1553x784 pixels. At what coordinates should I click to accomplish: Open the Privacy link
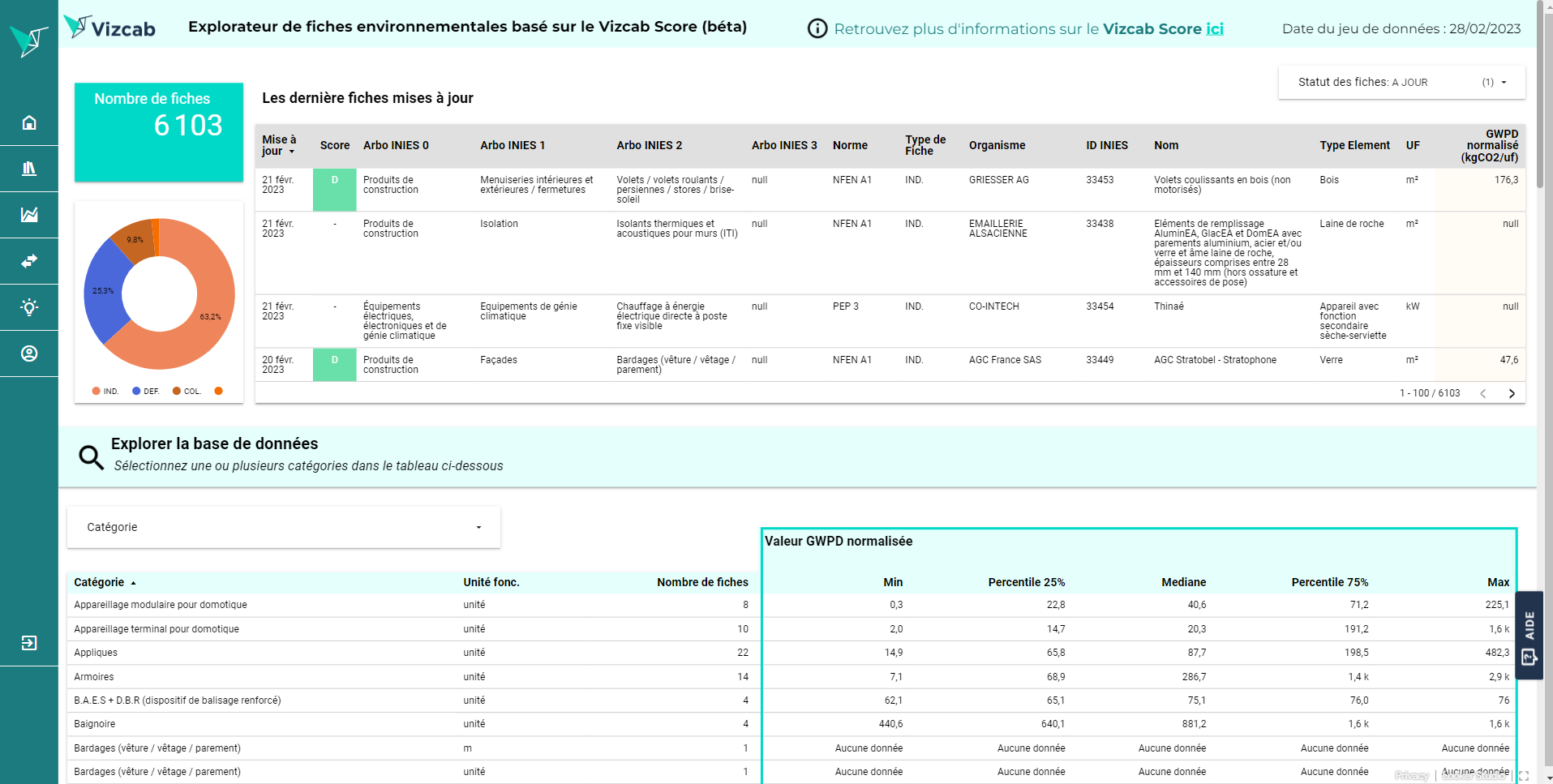pyautogui.click(x=1412, y=776)
